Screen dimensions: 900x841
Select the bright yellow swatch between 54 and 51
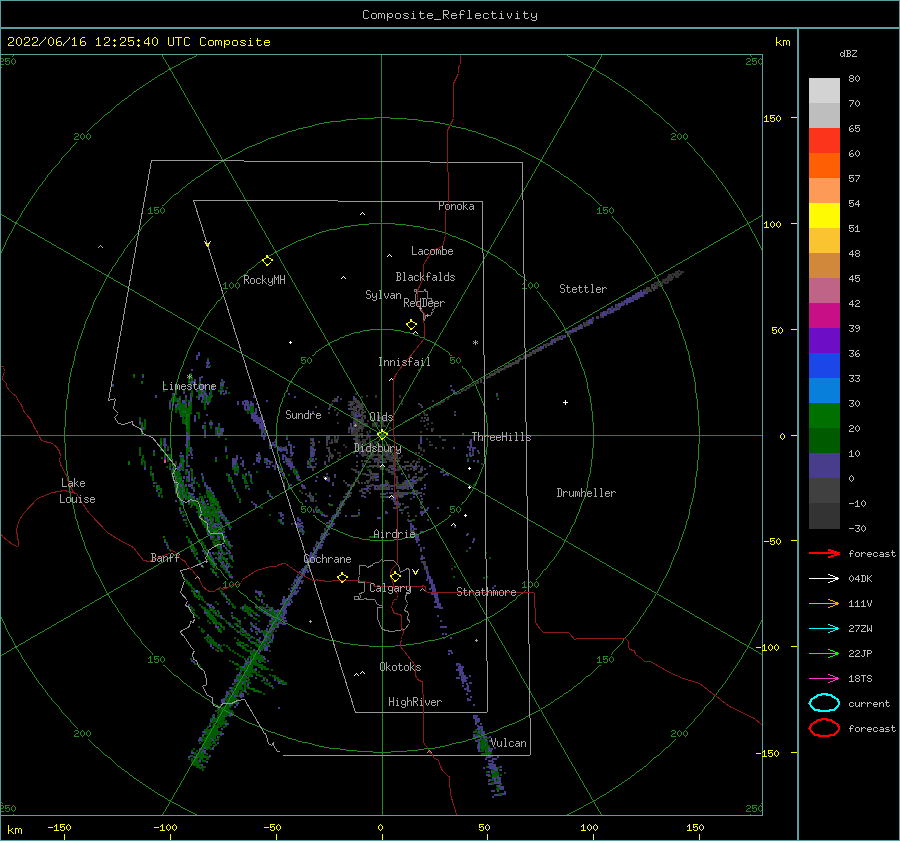tap(824, 215)
